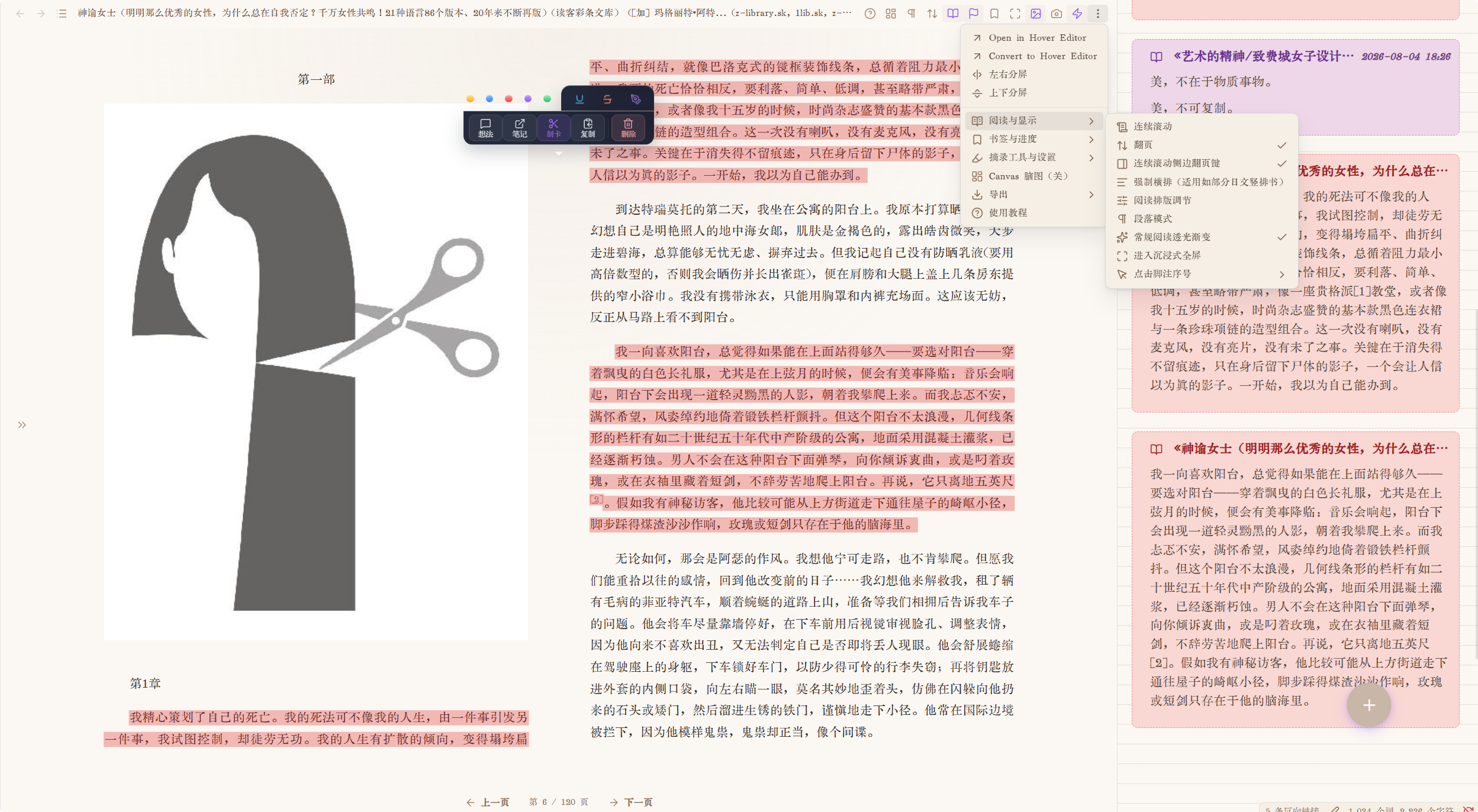Viewport: 1478px width, 812px height.
Task: Go forward with the right arrow icon
Action: tap(41, 14)
